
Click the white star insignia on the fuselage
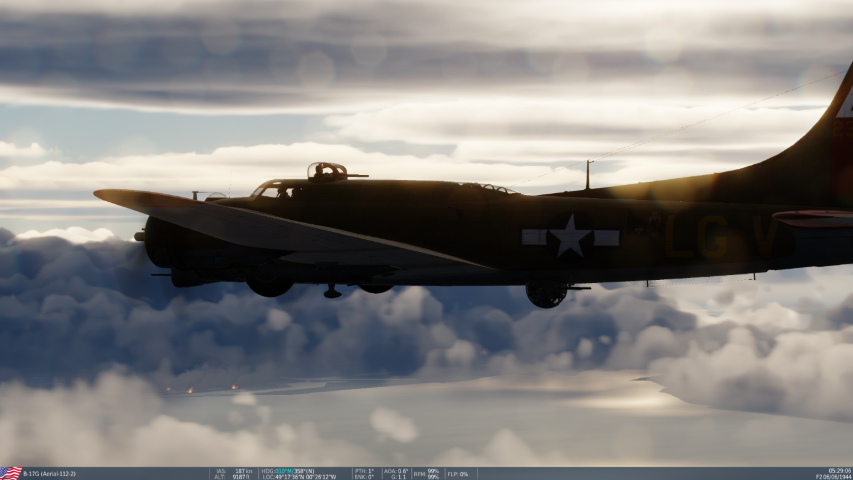tap(570, 237)
